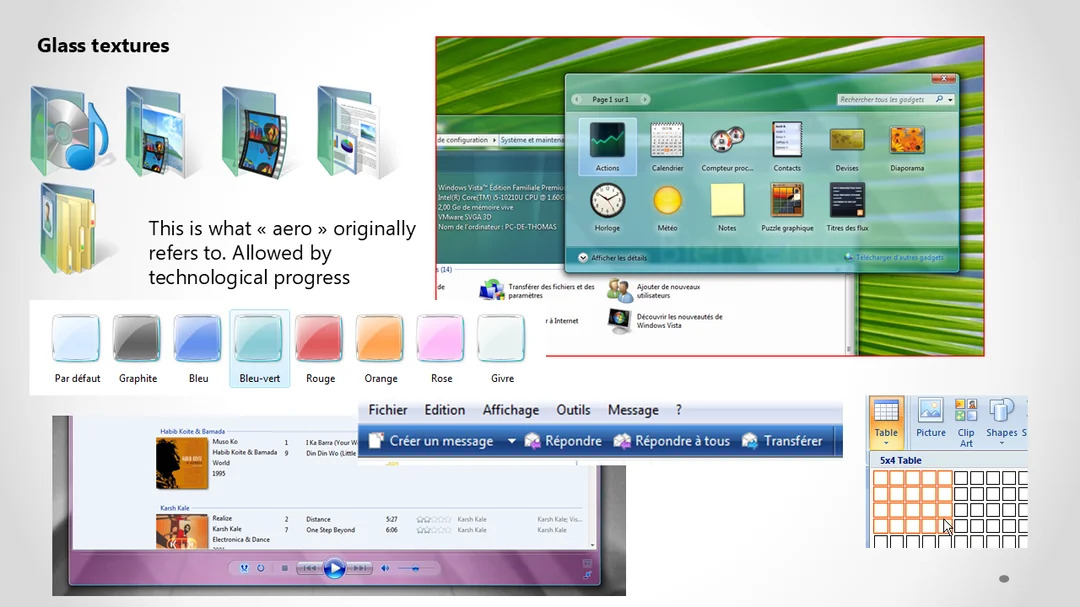
Task: Open the Music folder icon with CD
Action: [70, 131]
